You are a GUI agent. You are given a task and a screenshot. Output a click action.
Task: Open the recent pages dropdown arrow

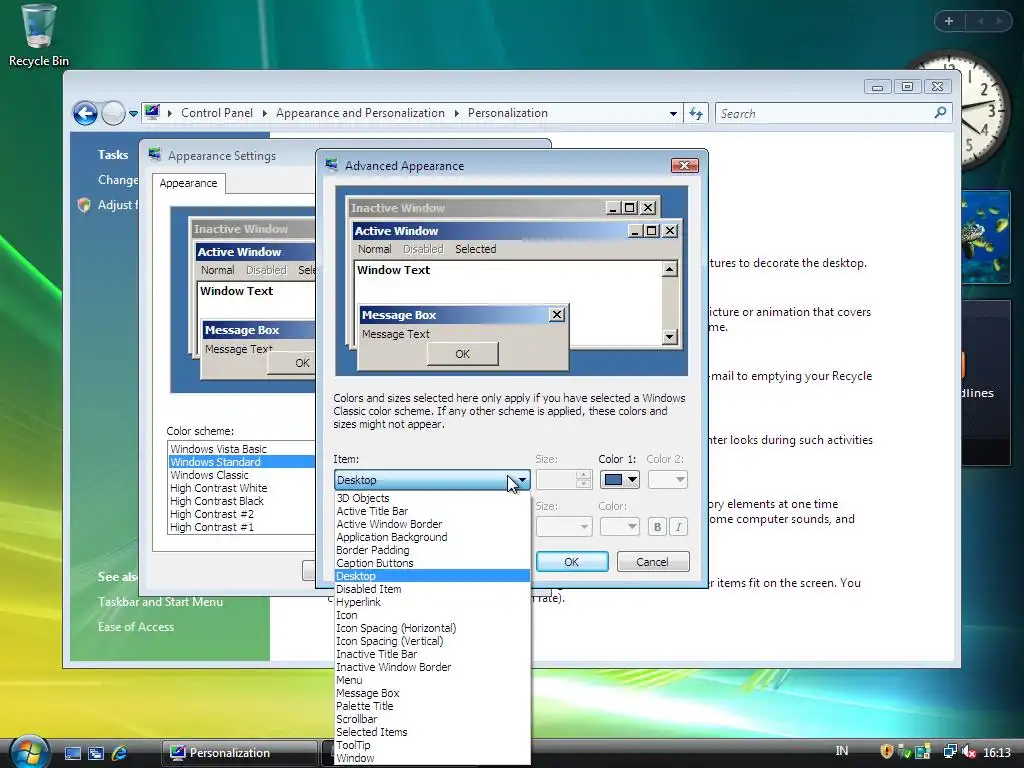133,114
